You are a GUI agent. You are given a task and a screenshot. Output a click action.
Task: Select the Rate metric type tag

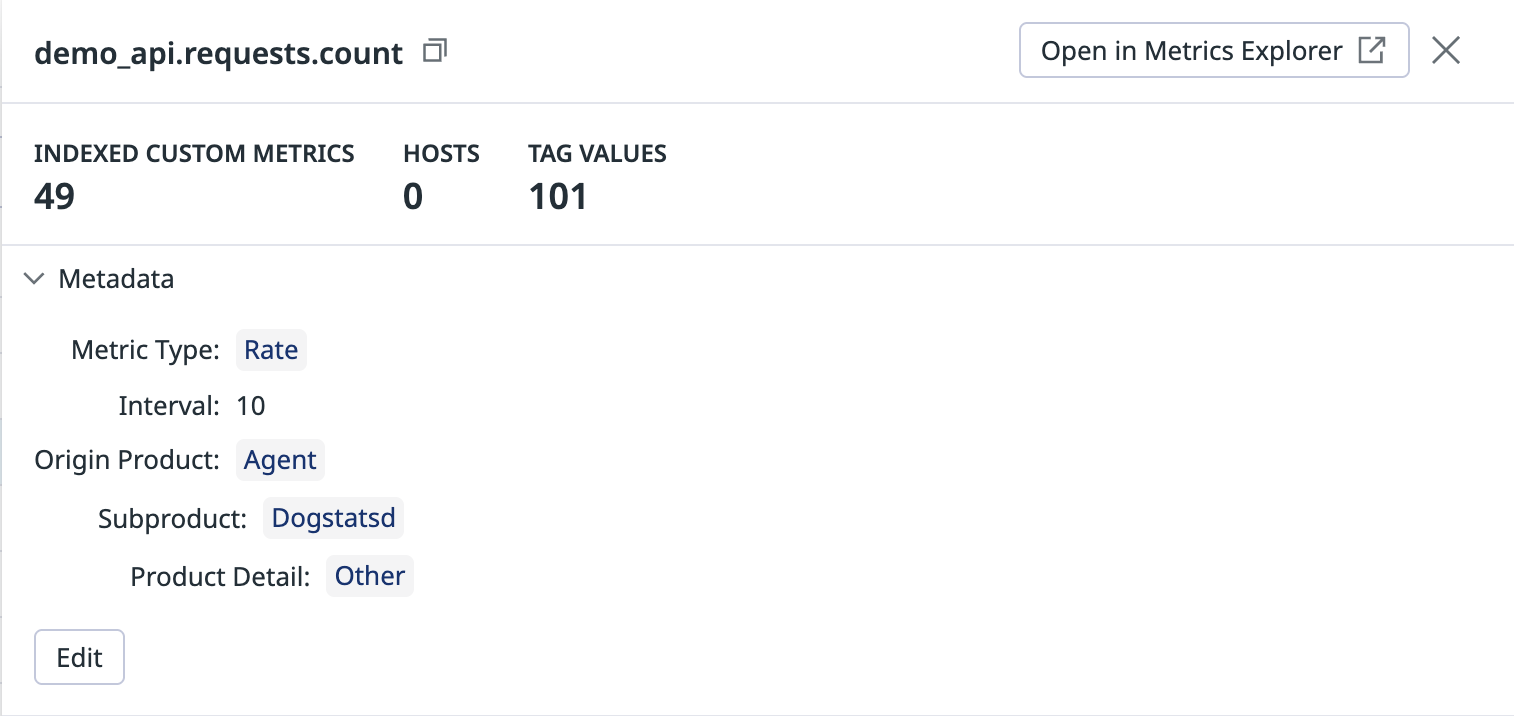click(x=271, y=350)
